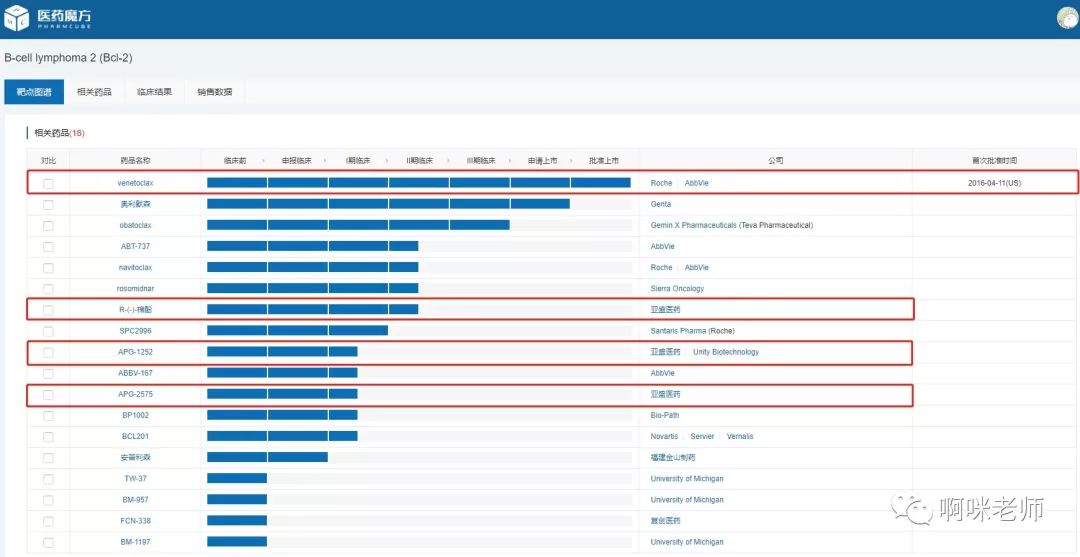Click the TW-37 preclinical progress bar
1080x557 pixels.
click(x=237, y=478)
